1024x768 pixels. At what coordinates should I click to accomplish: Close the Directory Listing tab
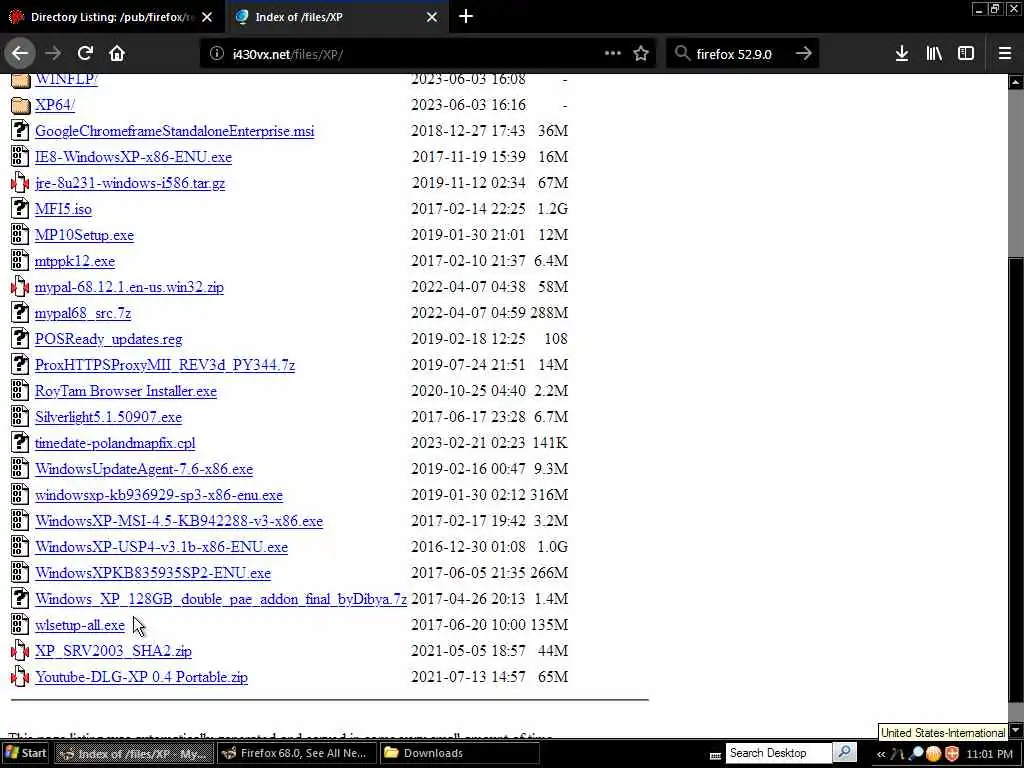coord(207,18)
